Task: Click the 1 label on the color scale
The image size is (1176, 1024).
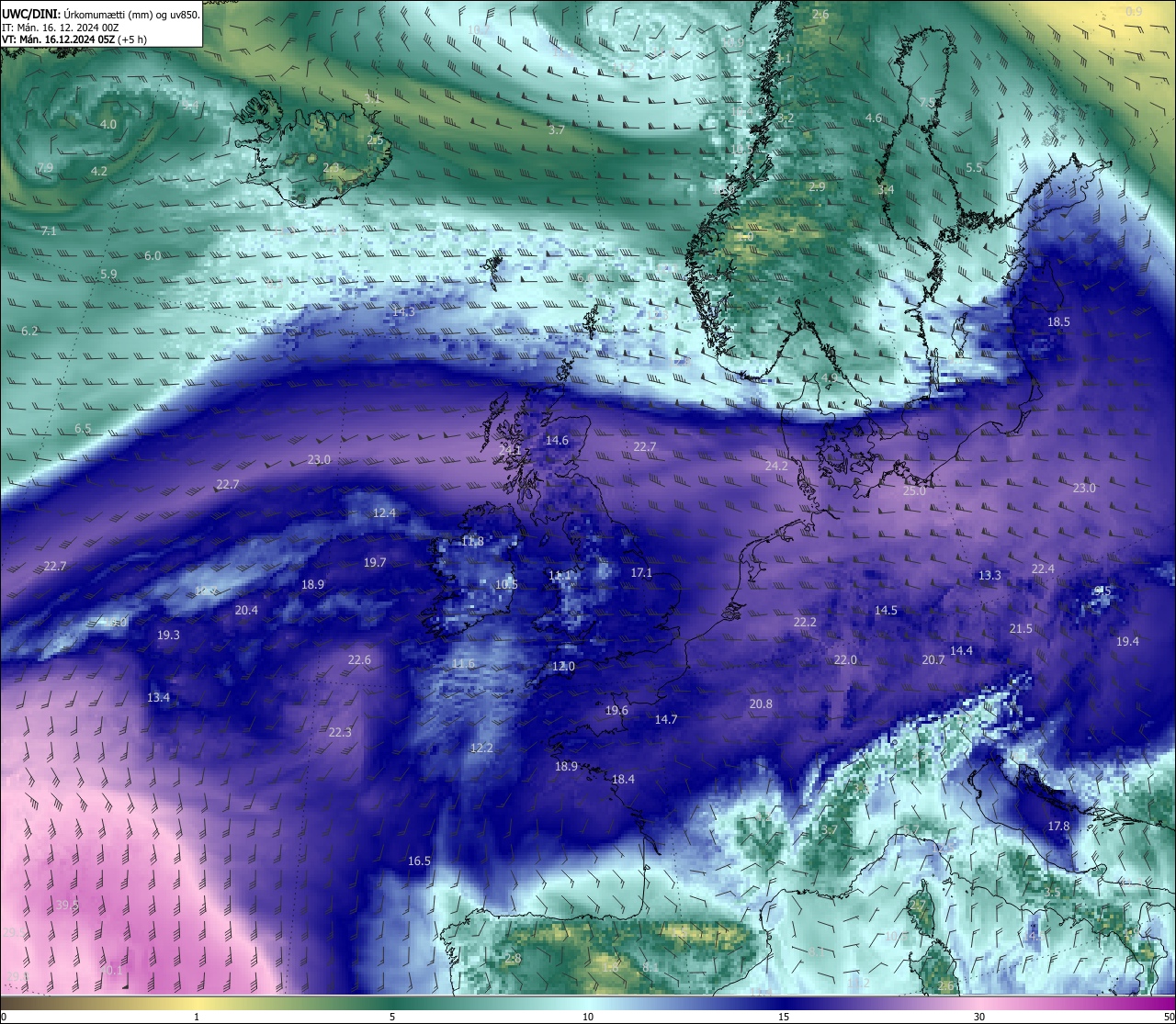Action: [x=197, y=1017]
